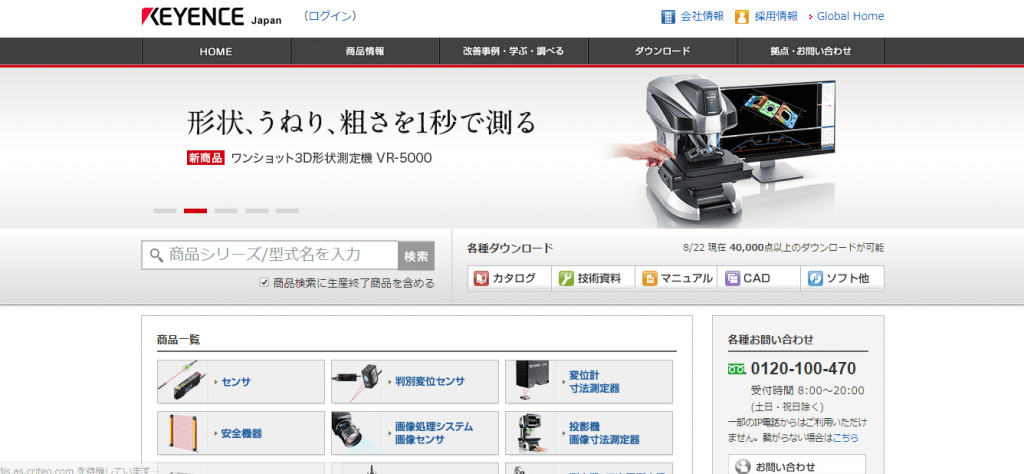1024x474 pixels.
Task: Click the カタログ book icon
Action: click(x=481, y=279)
